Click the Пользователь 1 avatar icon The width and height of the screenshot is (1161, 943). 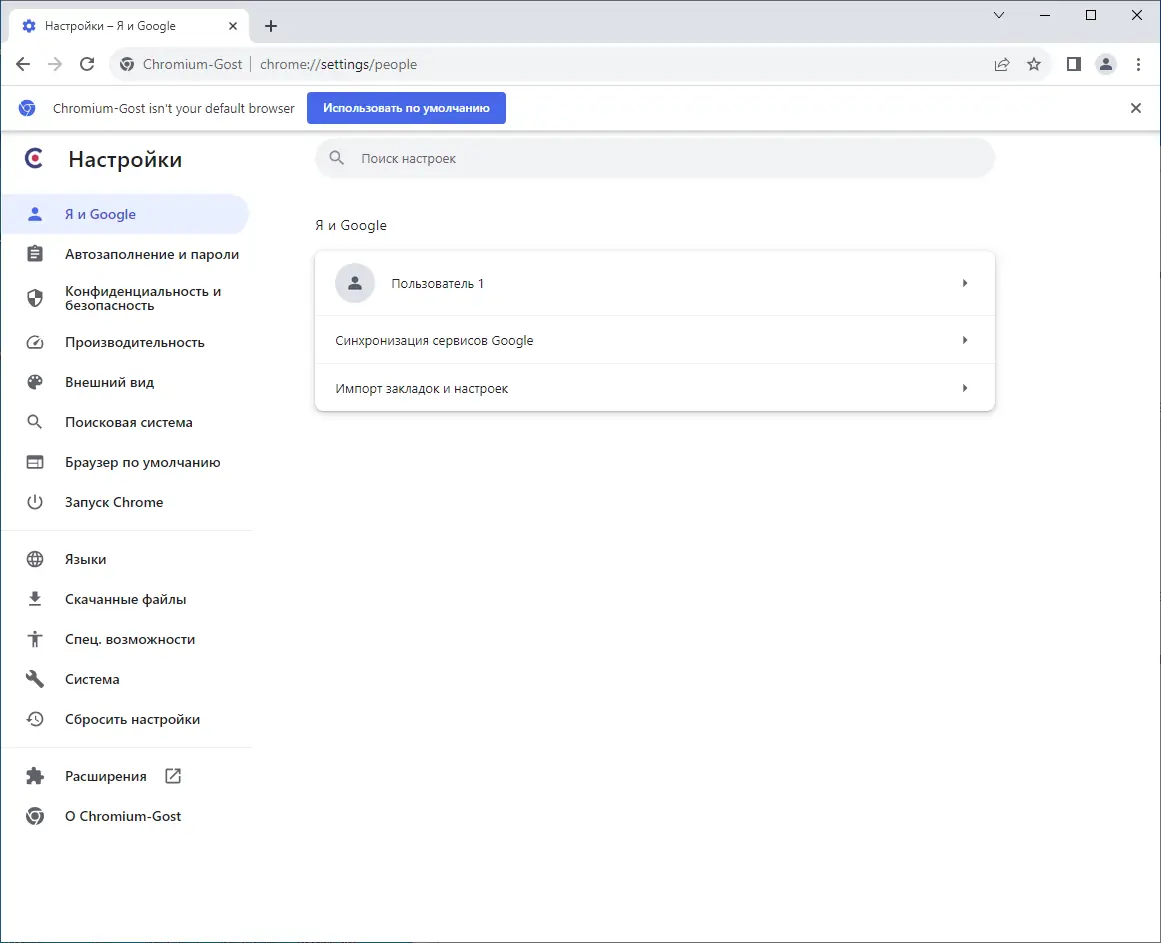355,283
